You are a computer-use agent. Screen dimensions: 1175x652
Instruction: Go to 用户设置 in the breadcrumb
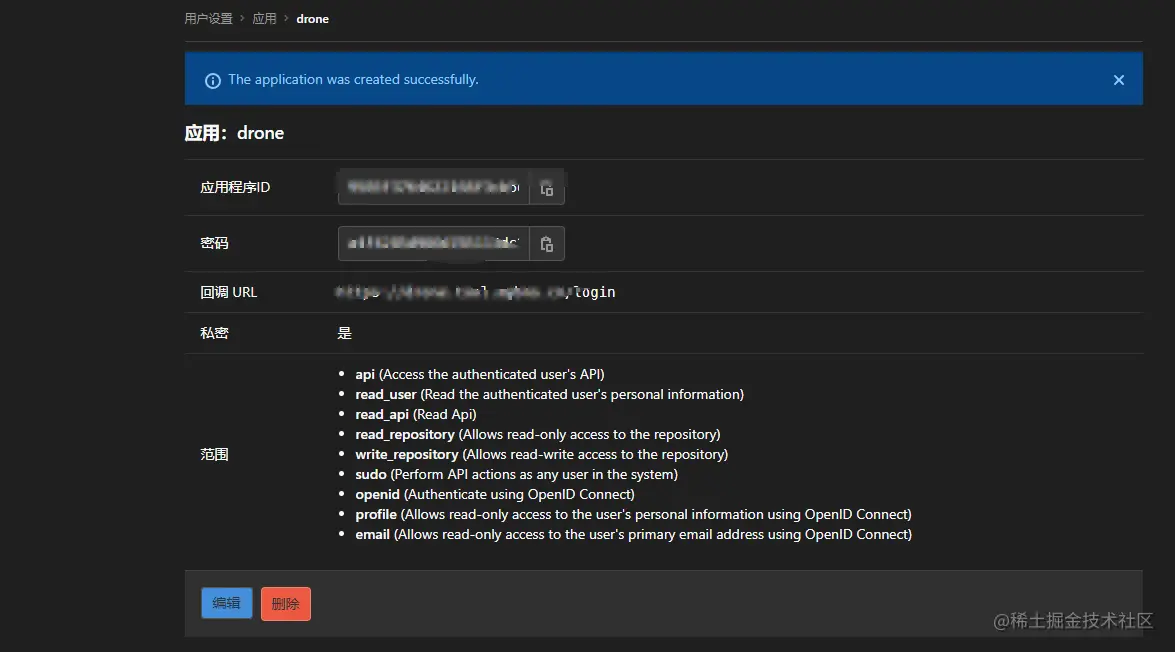208,19
